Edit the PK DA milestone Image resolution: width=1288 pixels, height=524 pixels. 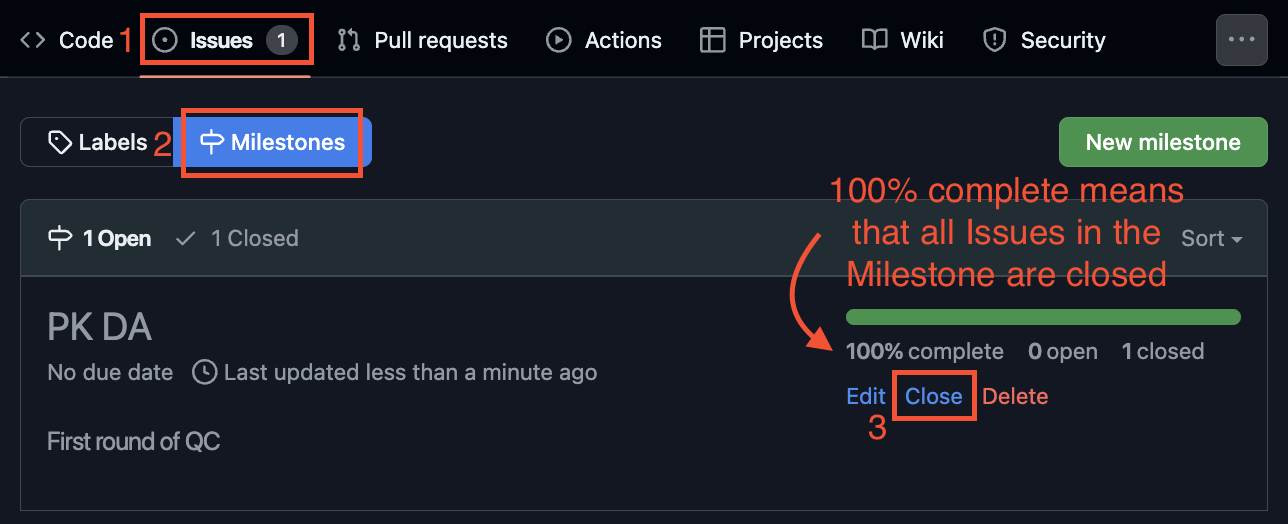pos(866,396)
